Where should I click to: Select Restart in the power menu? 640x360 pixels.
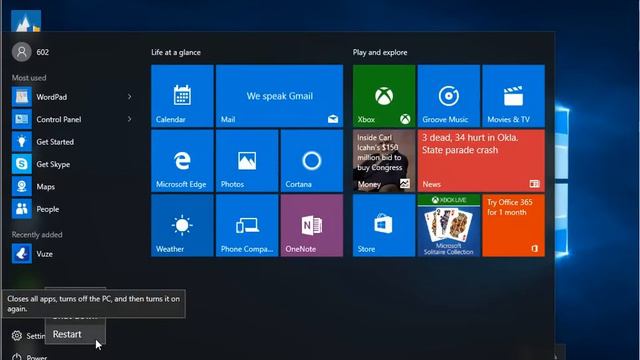(x=75, y=334)
